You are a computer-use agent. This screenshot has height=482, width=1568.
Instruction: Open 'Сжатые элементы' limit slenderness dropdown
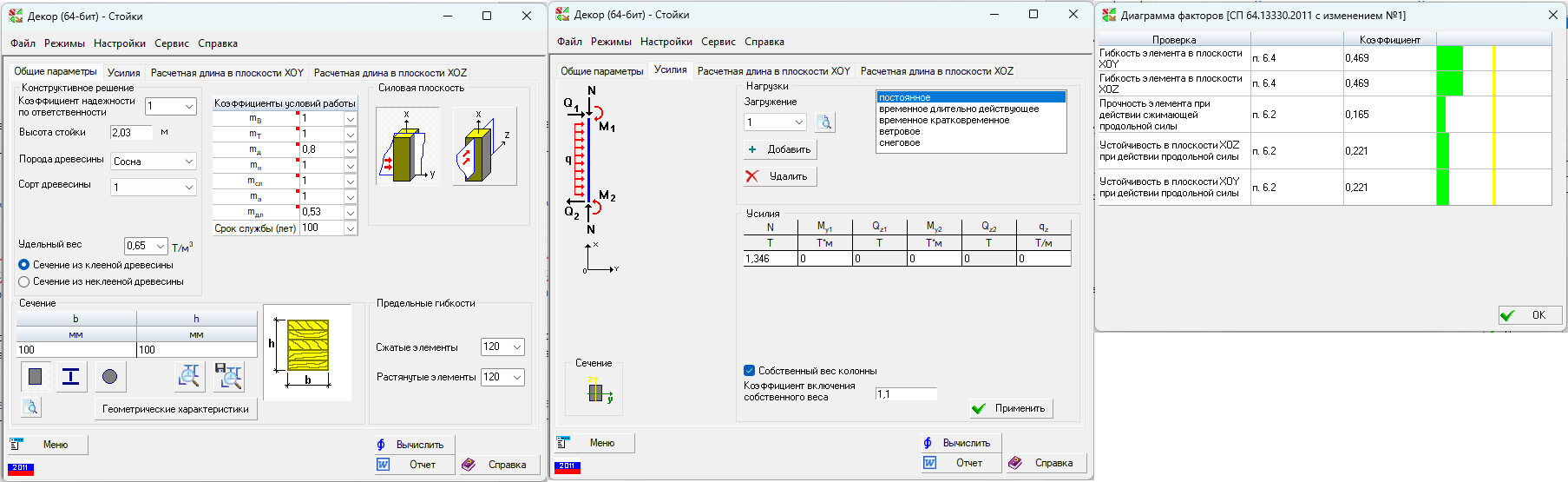tap(502, 347)
